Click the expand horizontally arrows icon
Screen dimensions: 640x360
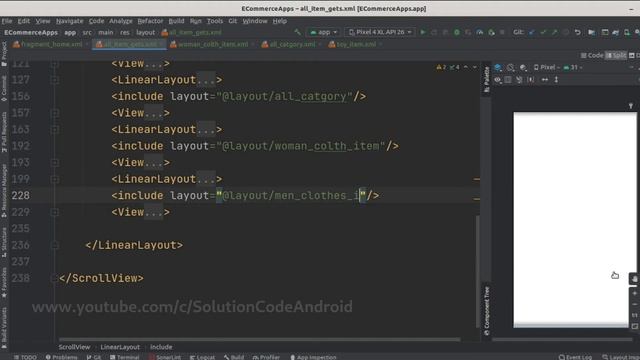click(x=544, y=80)
